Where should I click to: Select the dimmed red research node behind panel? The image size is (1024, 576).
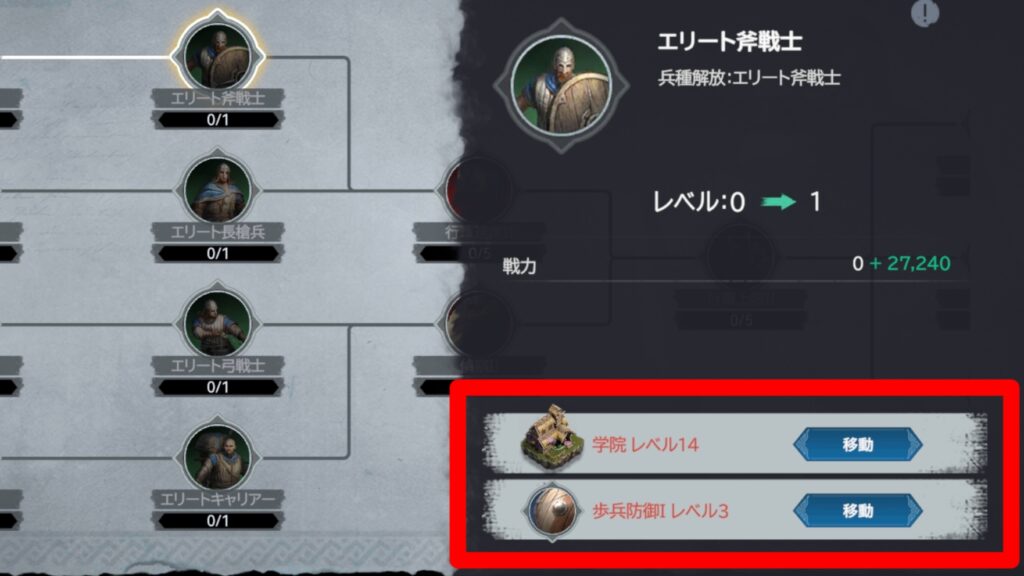pos(475,190)
